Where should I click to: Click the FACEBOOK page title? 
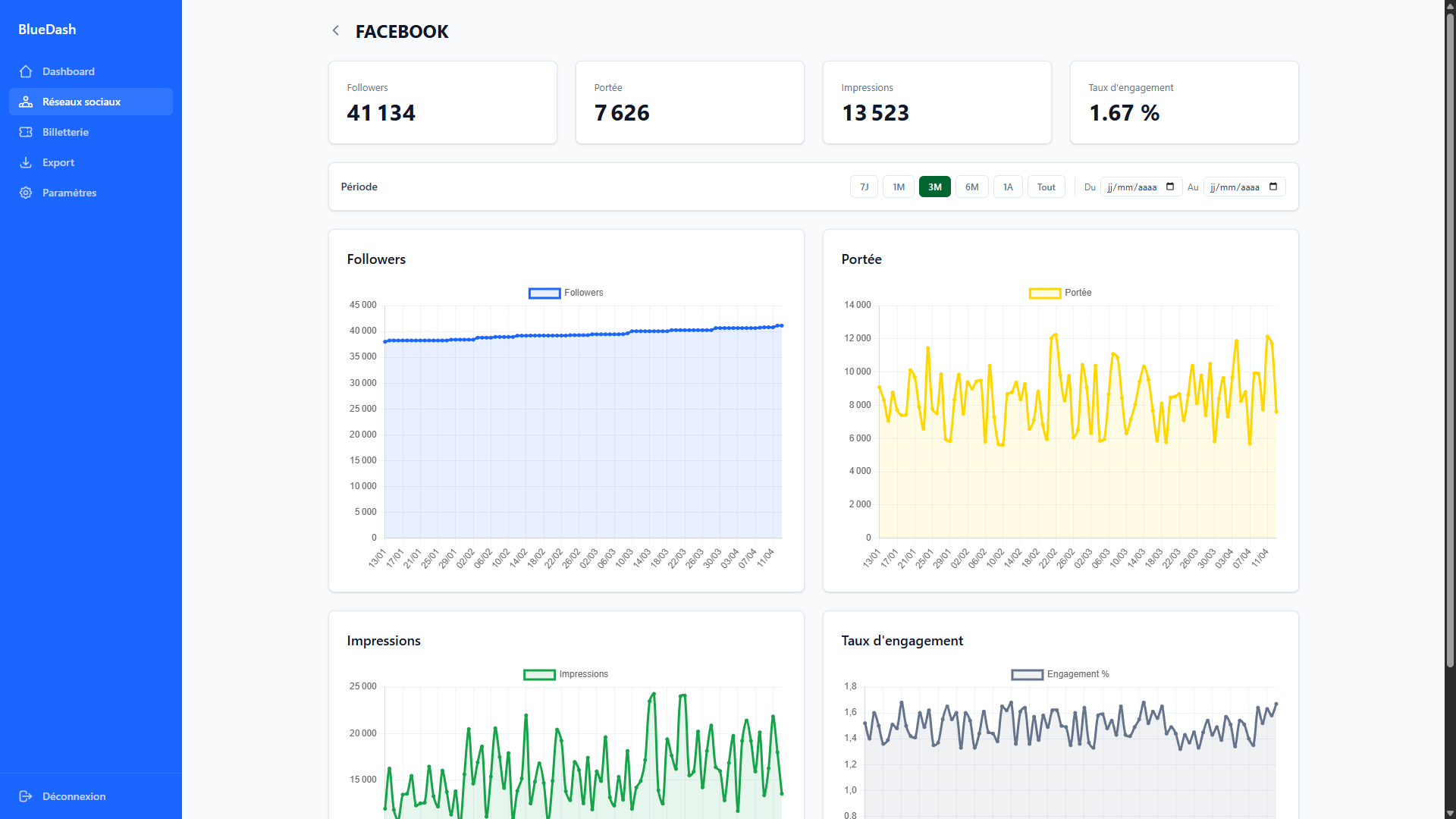(402, 31)
